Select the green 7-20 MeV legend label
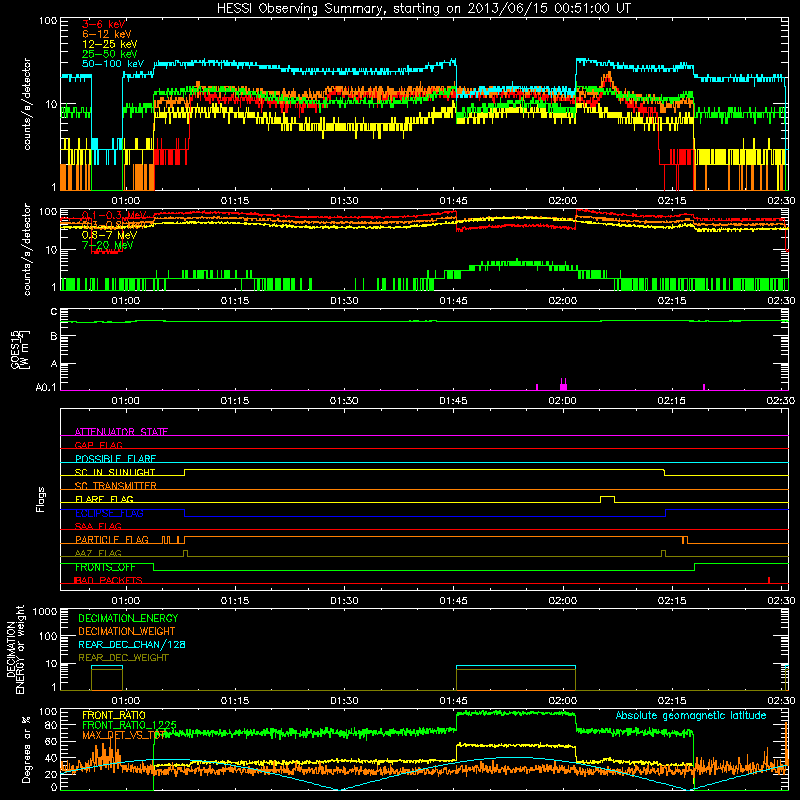 107,245
